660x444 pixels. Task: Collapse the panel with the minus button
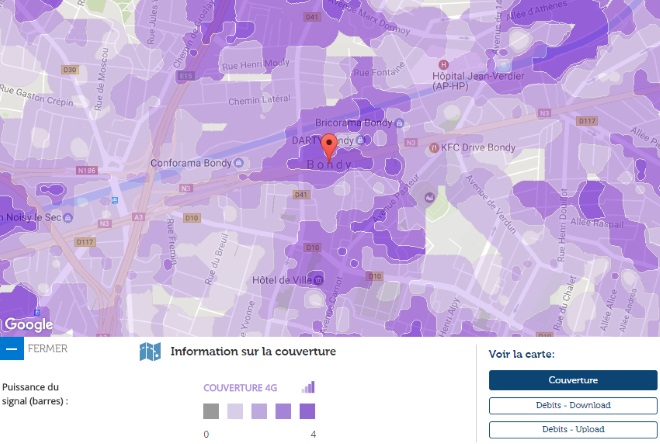coord(11,349)
